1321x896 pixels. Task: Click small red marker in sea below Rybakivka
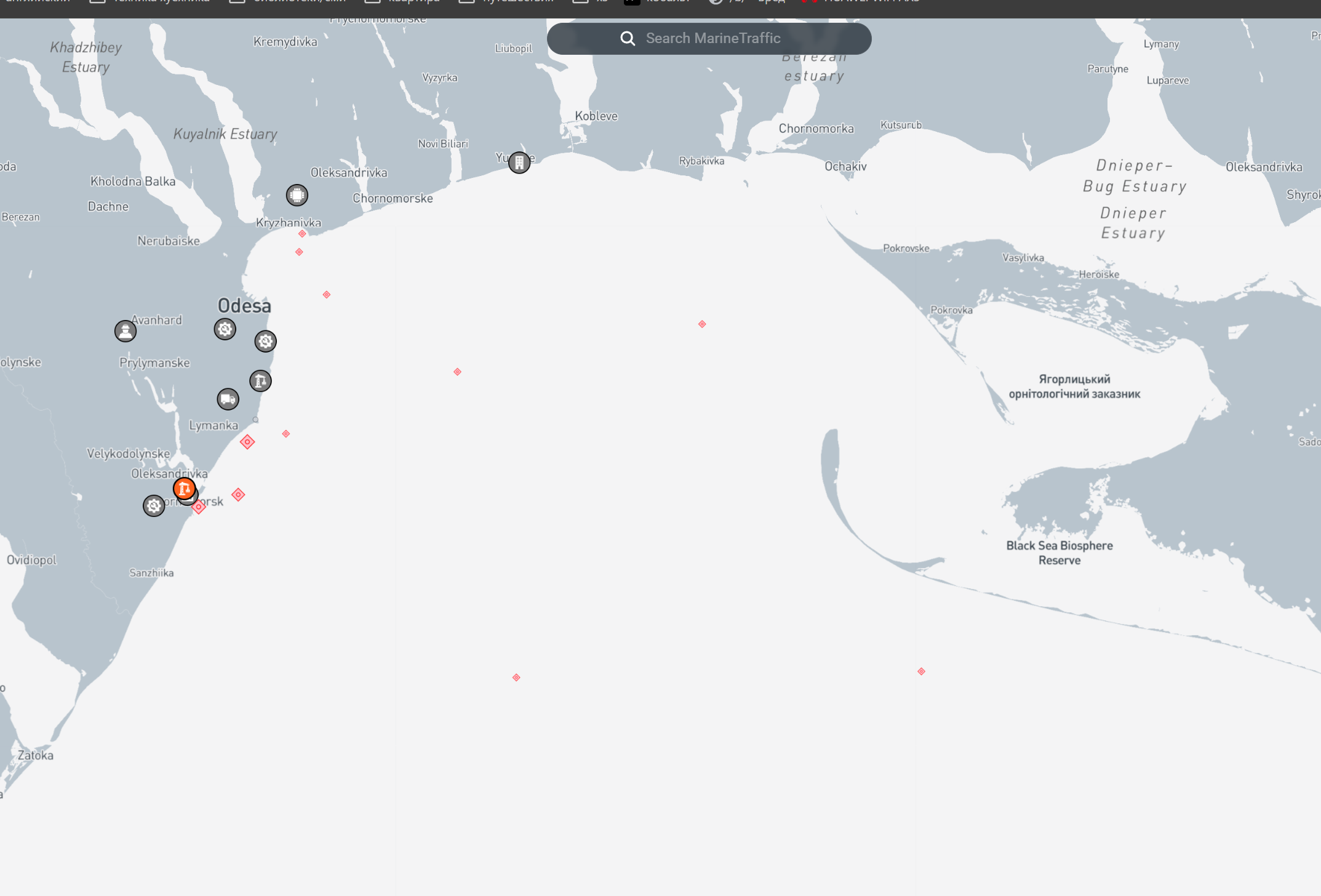coord(702,324)
